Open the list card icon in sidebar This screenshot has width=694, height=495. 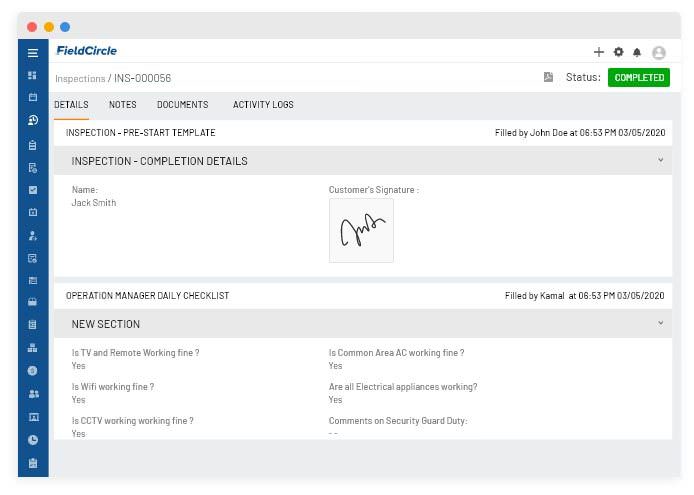[x=33, y=280]
